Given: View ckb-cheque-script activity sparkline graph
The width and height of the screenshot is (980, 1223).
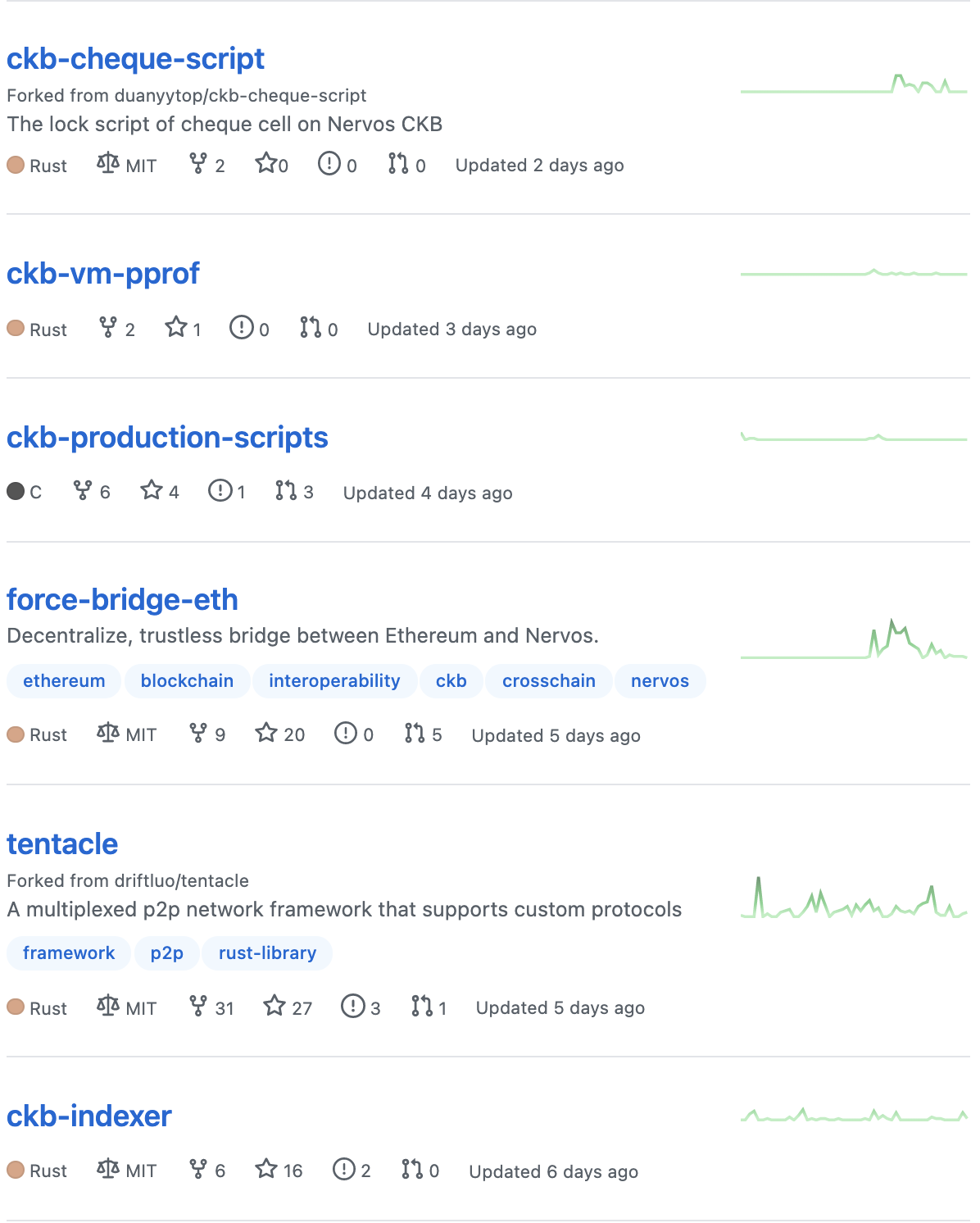Looking at the screenshot, I should point(854,84).
